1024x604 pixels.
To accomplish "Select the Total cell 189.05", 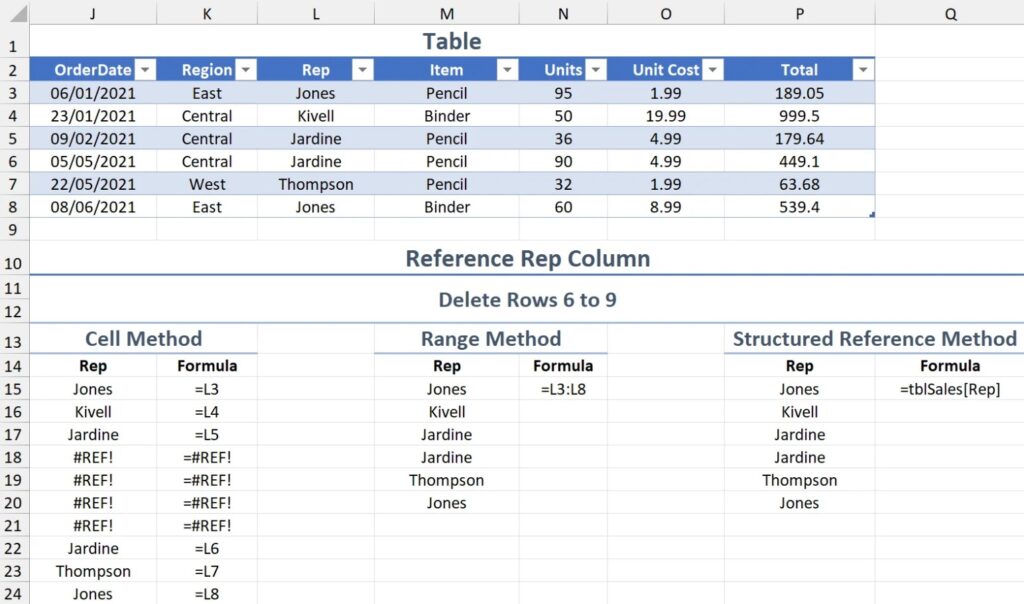I will pyautogui.click(x=799, y=93).
